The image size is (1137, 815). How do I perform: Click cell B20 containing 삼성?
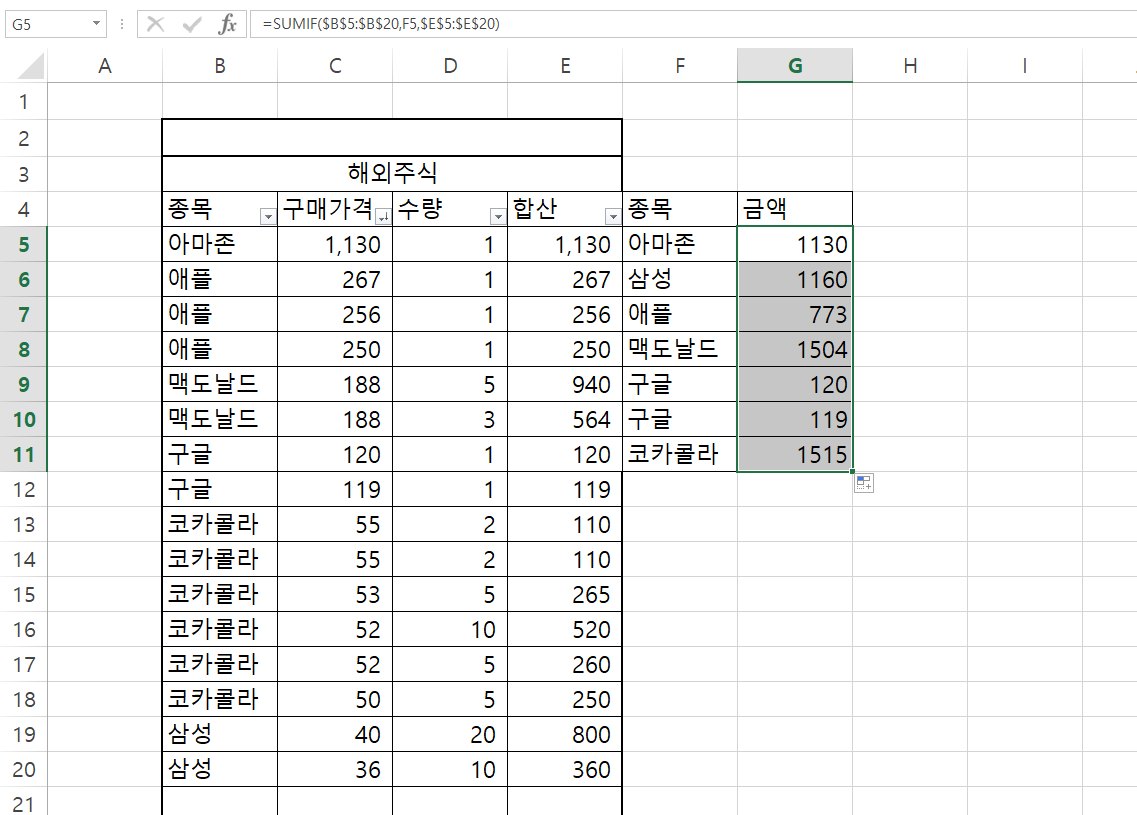pyautogui.click(x=220, y=769)
